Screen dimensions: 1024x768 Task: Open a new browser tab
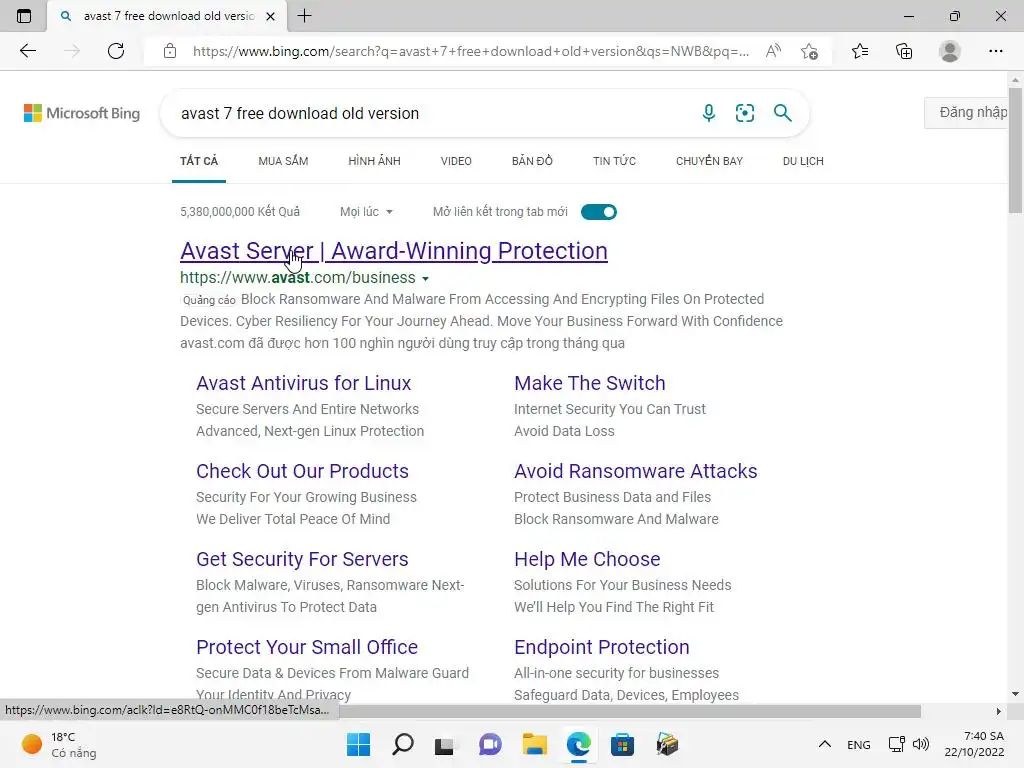click(304, 16)
